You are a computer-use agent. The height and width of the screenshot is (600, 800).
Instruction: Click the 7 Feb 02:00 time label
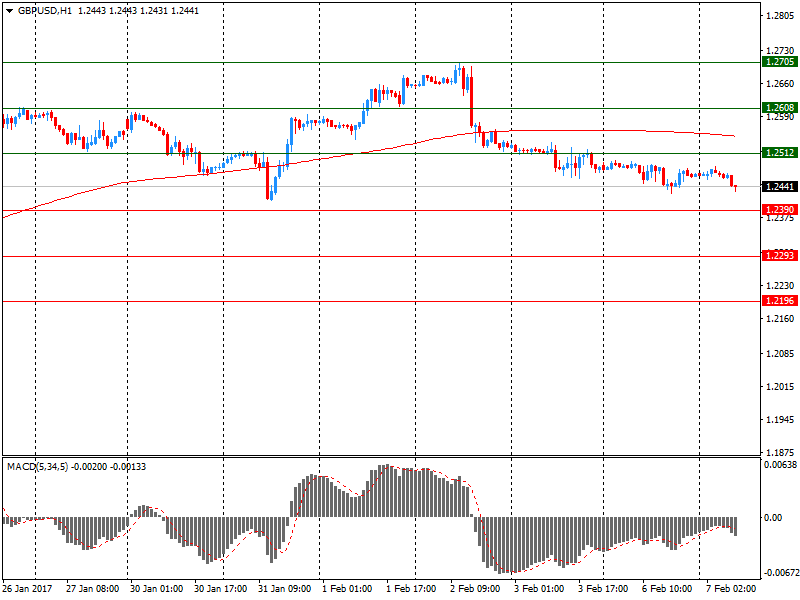coord(731,589)
